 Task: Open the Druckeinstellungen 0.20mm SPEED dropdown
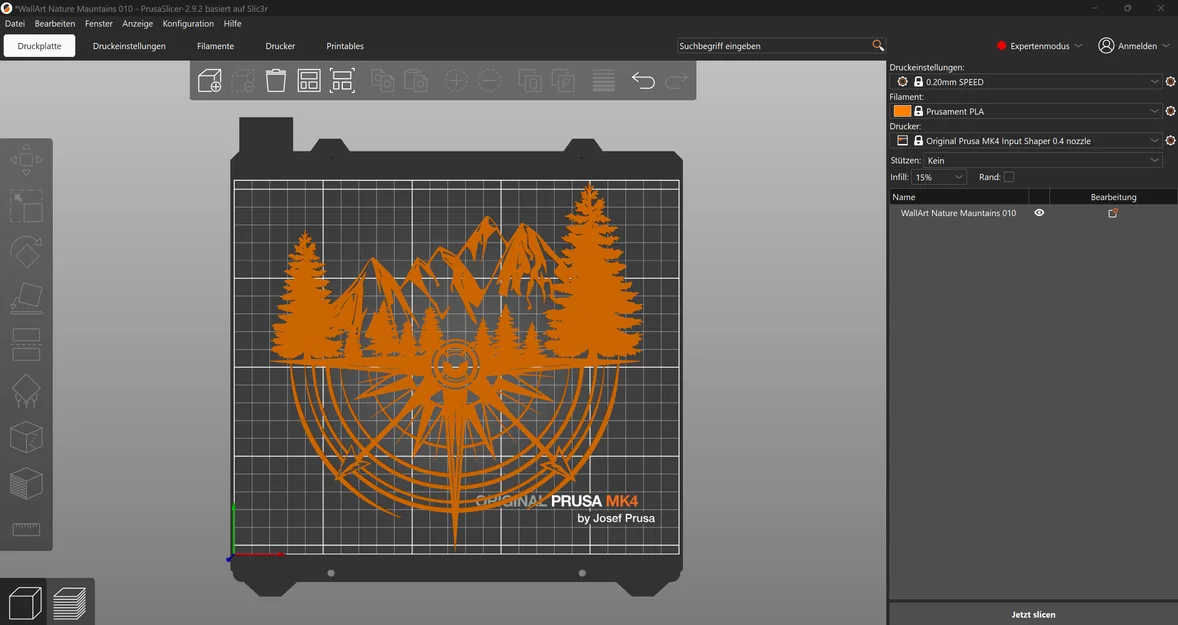pos(1026,81)
